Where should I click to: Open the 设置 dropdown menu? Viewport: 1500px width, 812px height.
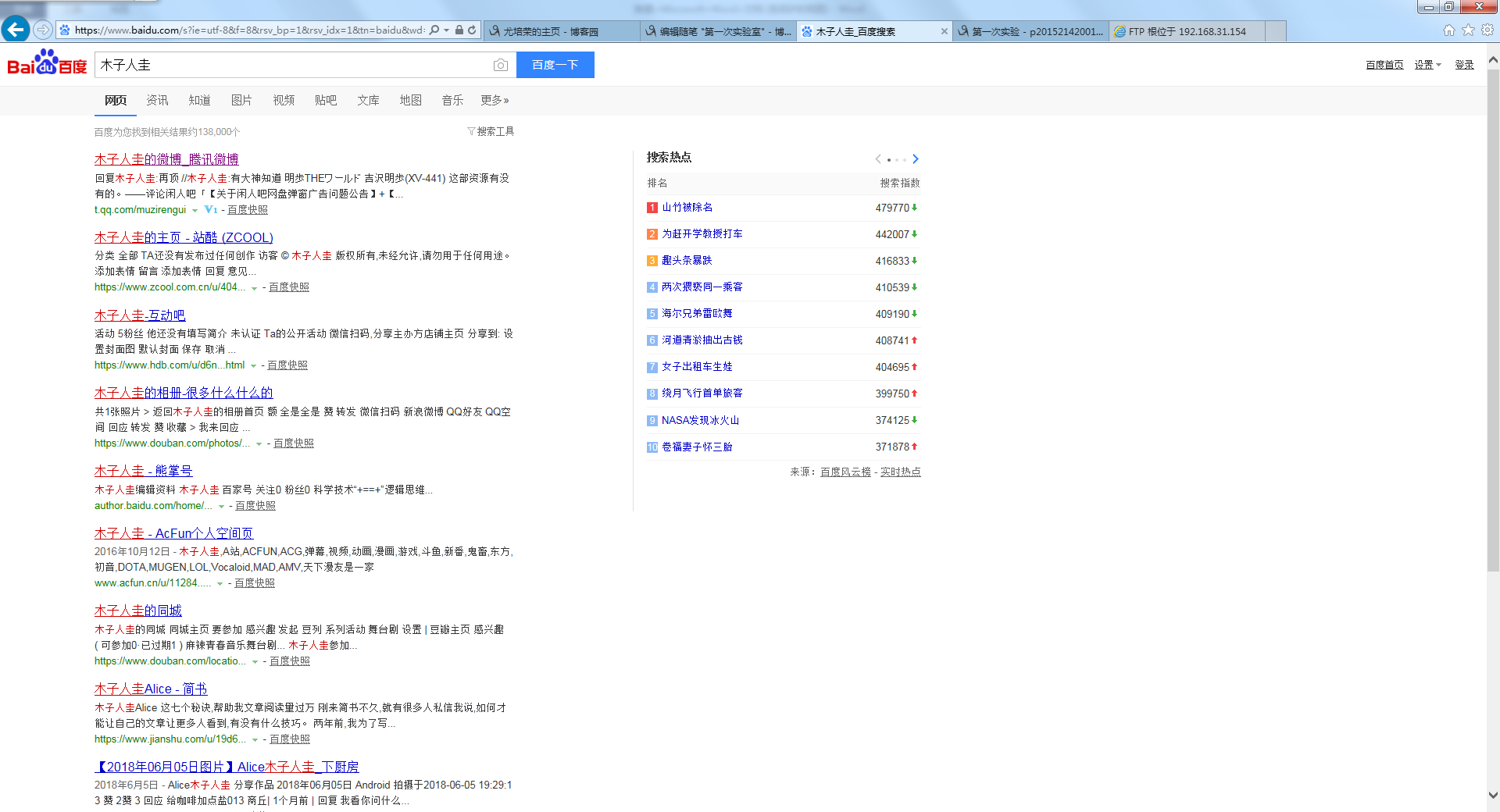1427,65
